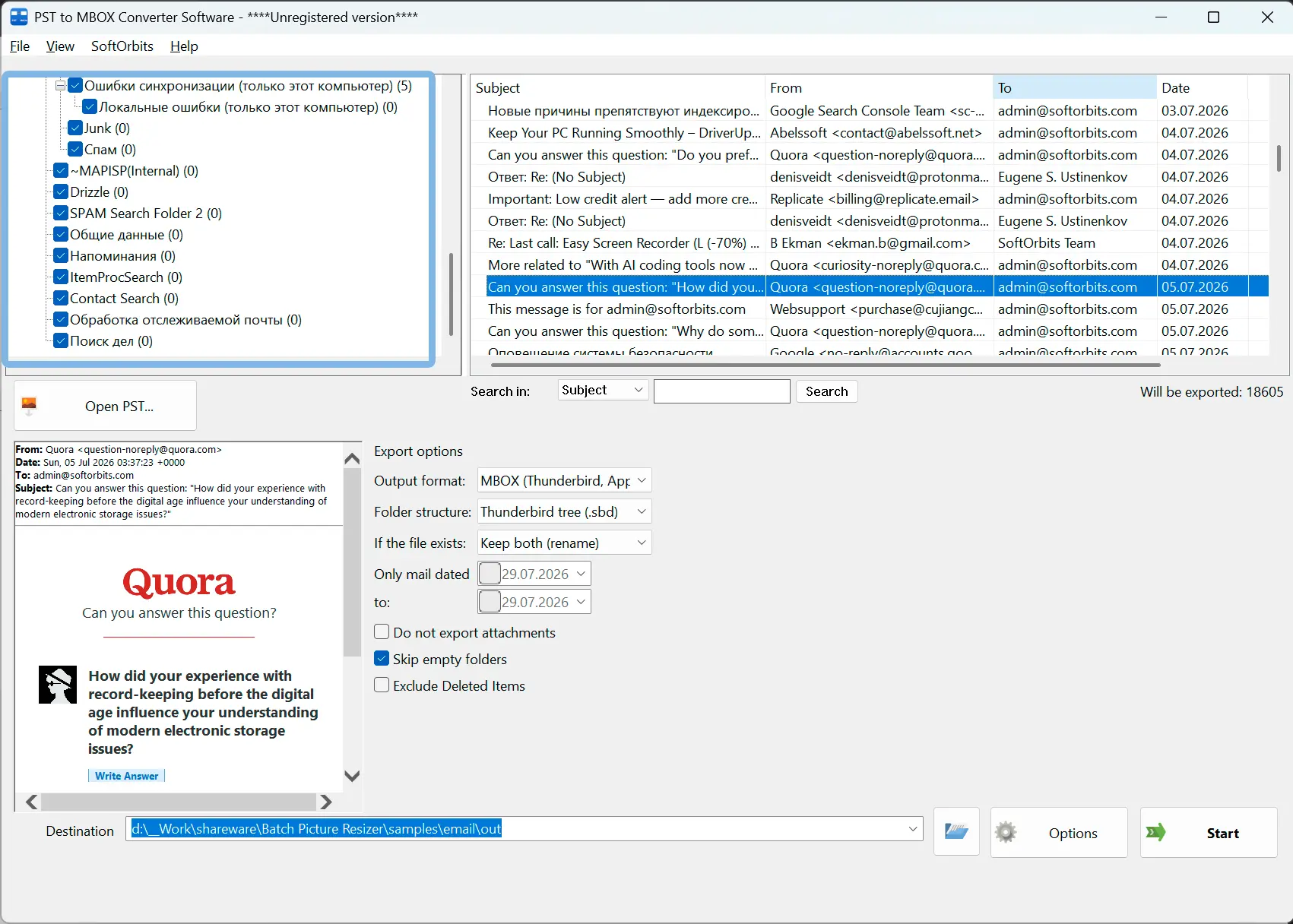
Task: Click the Start button label
Action: [1223, 834]
